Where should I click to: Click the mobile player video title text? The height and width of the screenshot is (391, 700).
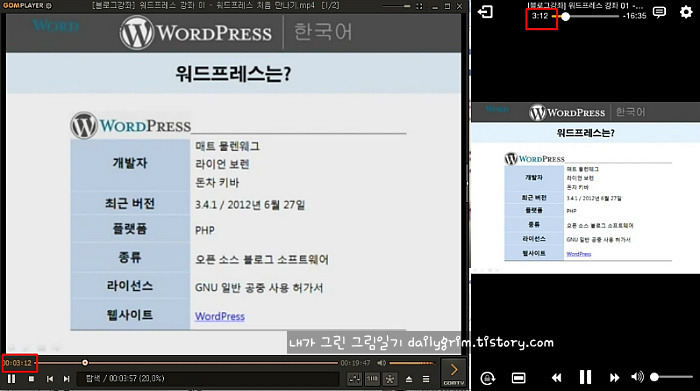[x=586, y=6]
